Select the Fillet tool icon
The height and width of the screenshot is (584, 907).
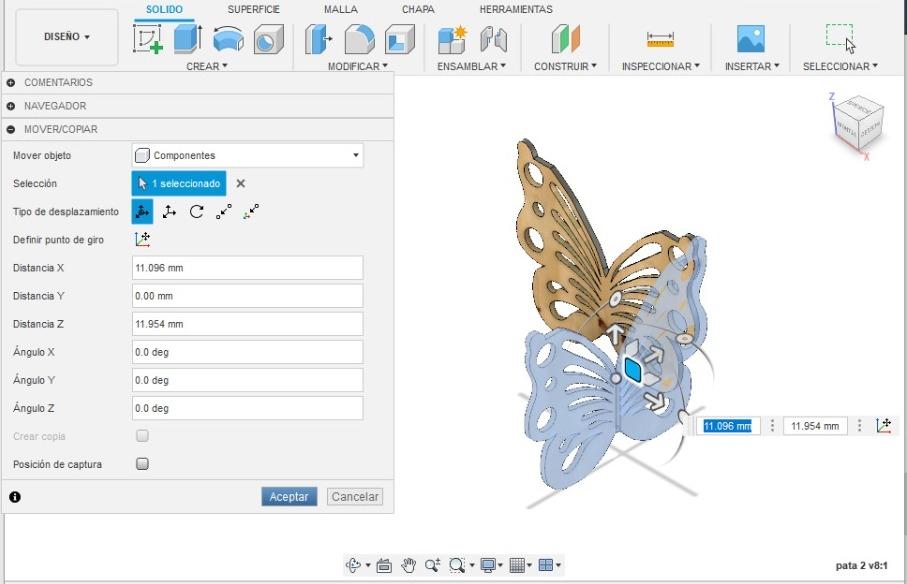pos(359,39)
